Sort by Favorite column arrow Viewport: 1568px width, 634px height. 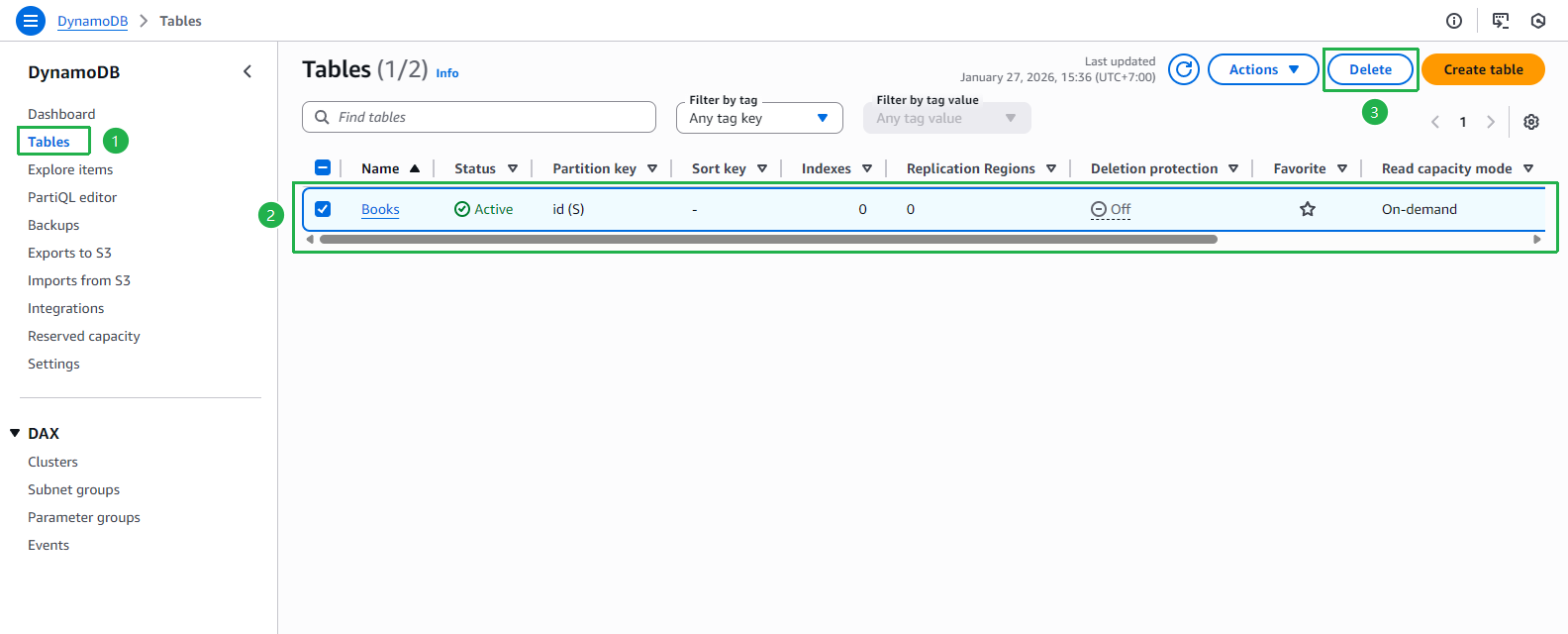tap(1342, 168)
